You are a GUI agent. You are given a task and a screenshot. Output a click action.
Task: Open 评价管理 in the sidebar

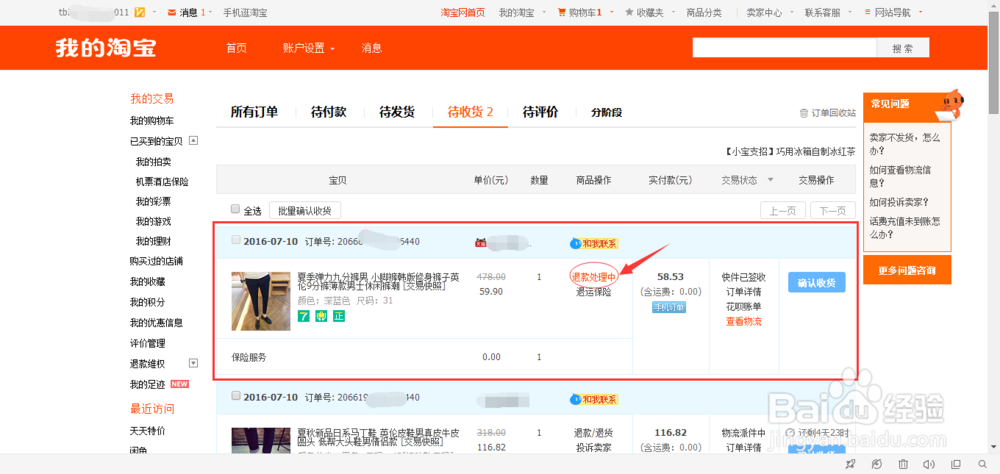[x=147, y=343]
